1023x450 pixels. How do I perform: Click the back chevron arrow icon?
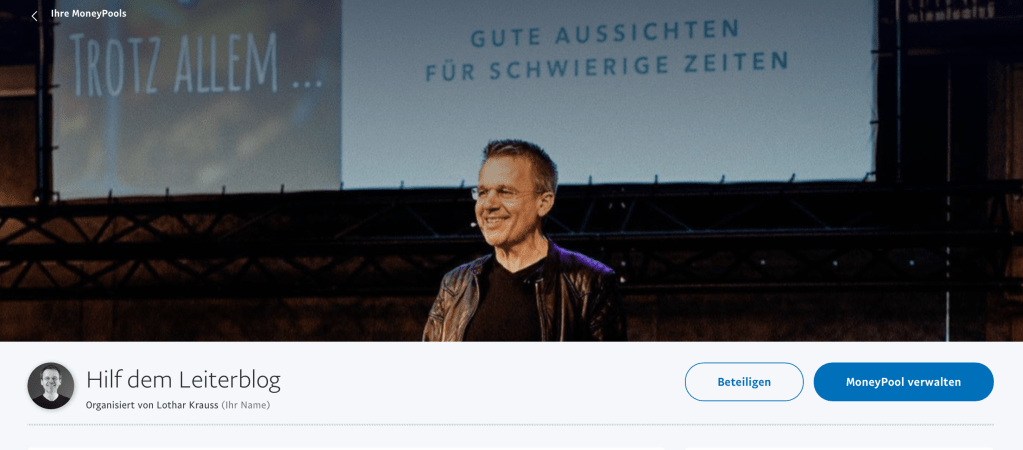pyautogui.click(x=34, y=16)
